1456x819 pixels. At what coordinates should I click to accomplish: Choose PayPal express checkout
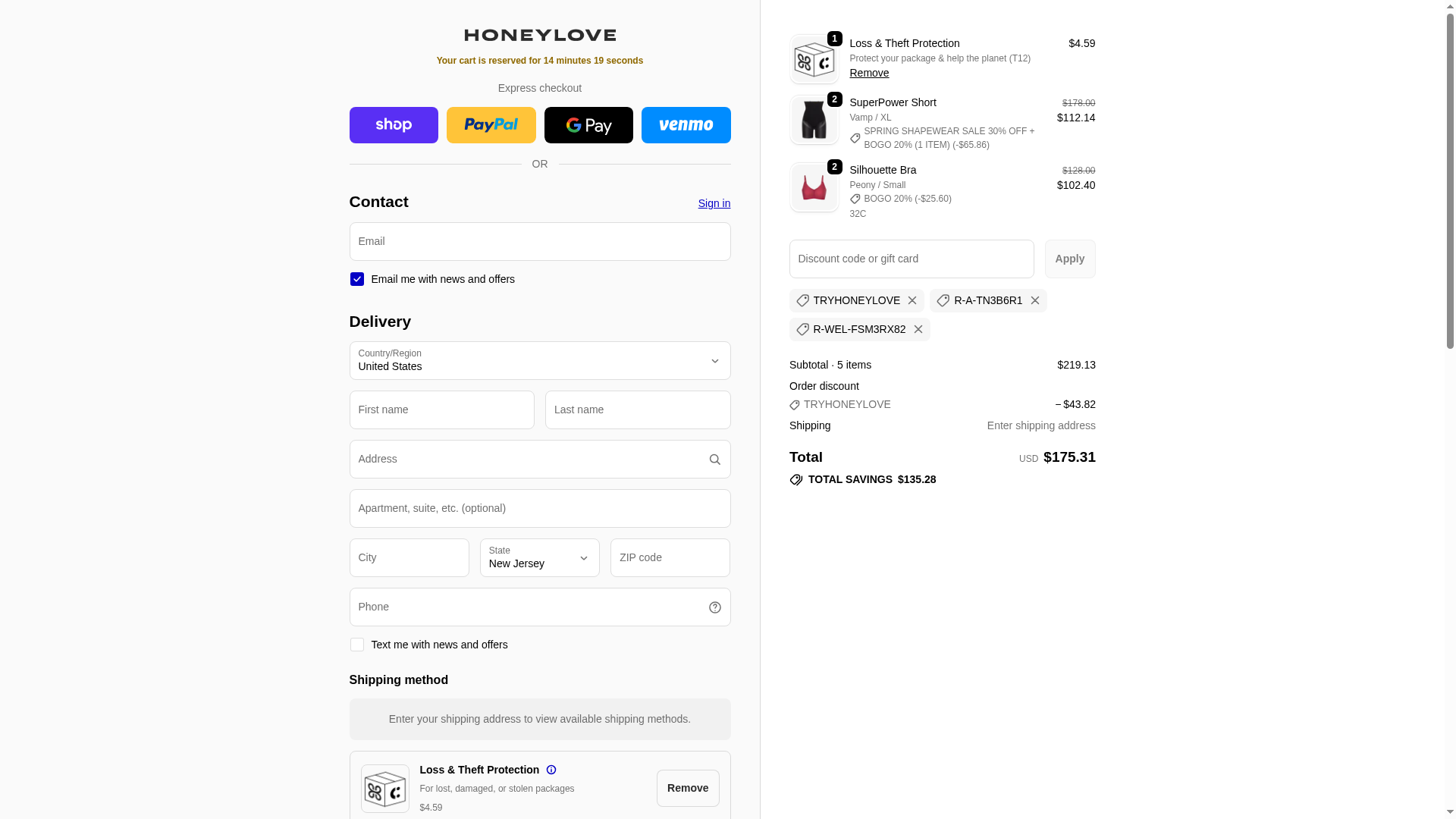[491, 125]
